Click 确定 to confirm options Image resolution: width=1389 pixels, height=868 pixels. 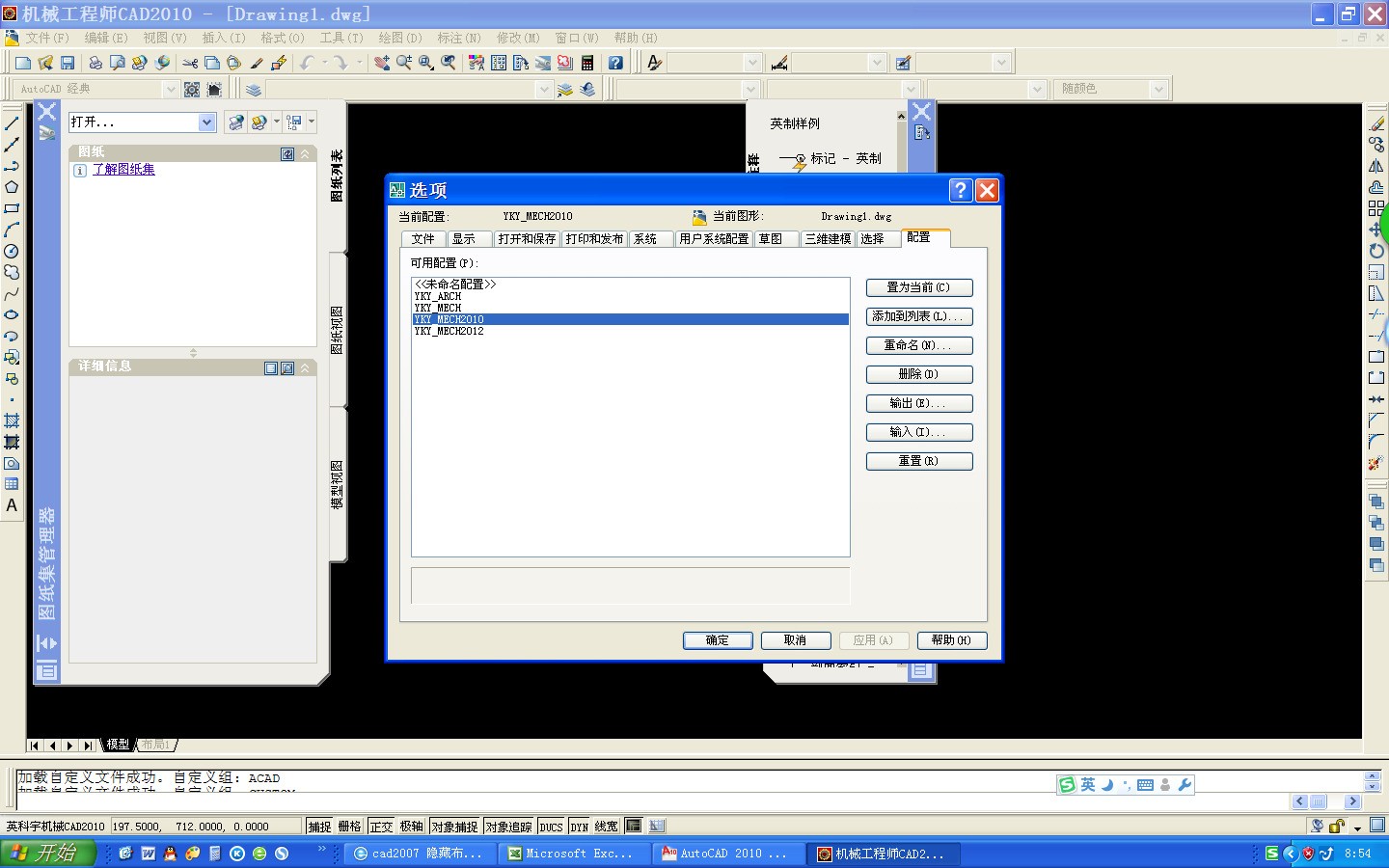point(718,640)
